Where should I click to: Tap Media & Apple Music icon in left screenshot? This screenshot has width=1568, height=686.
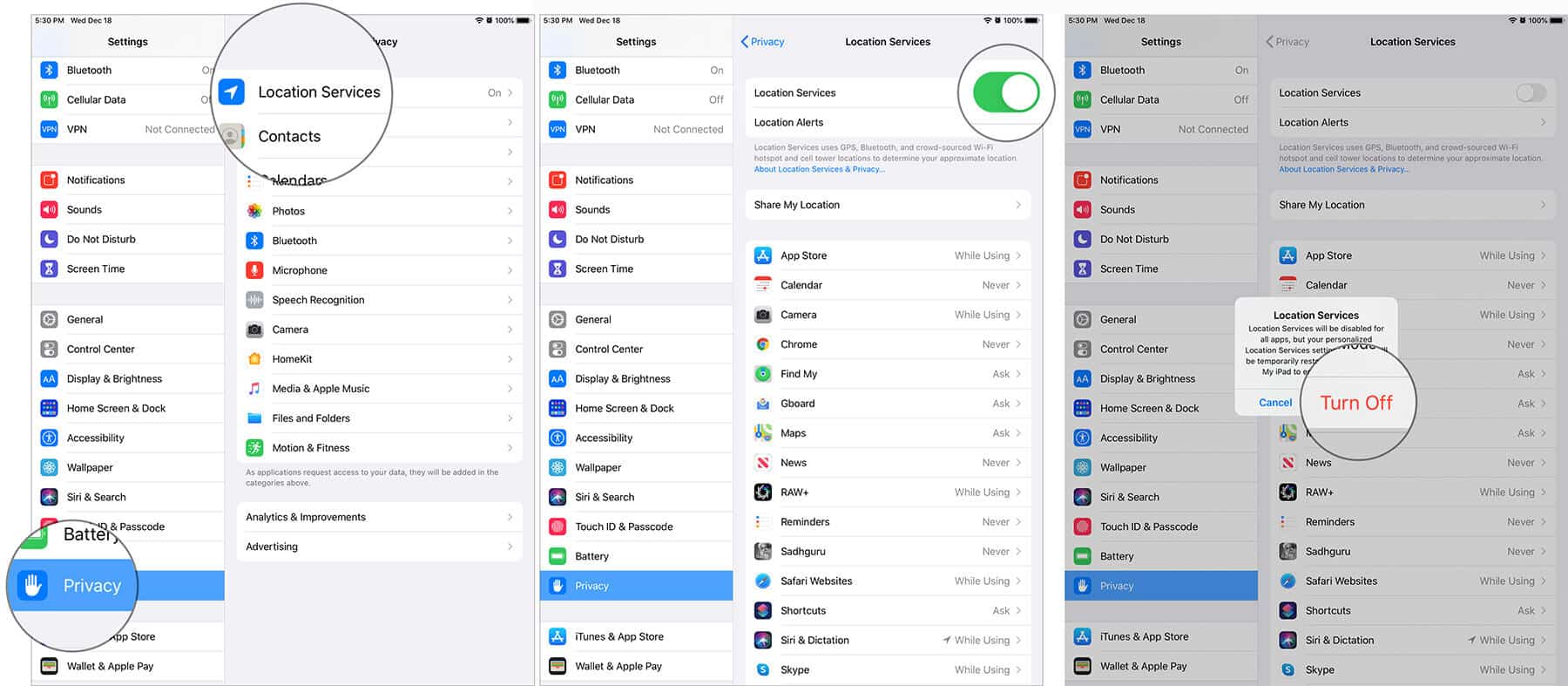pyautogui.click(x=254, y=389)
